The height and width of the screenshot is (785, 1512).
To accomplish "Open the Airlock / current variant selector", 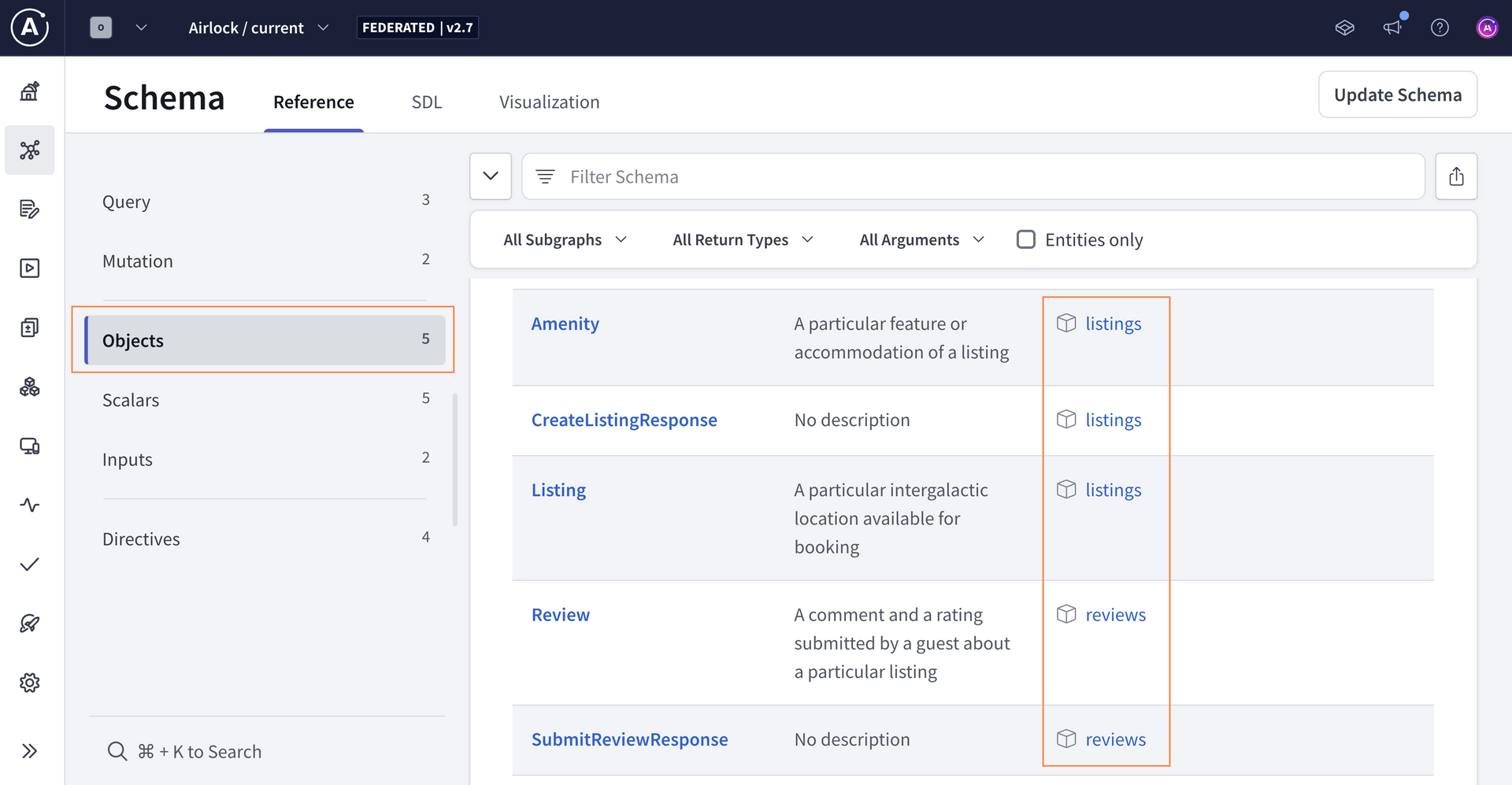I will click(x=258, y=28).
